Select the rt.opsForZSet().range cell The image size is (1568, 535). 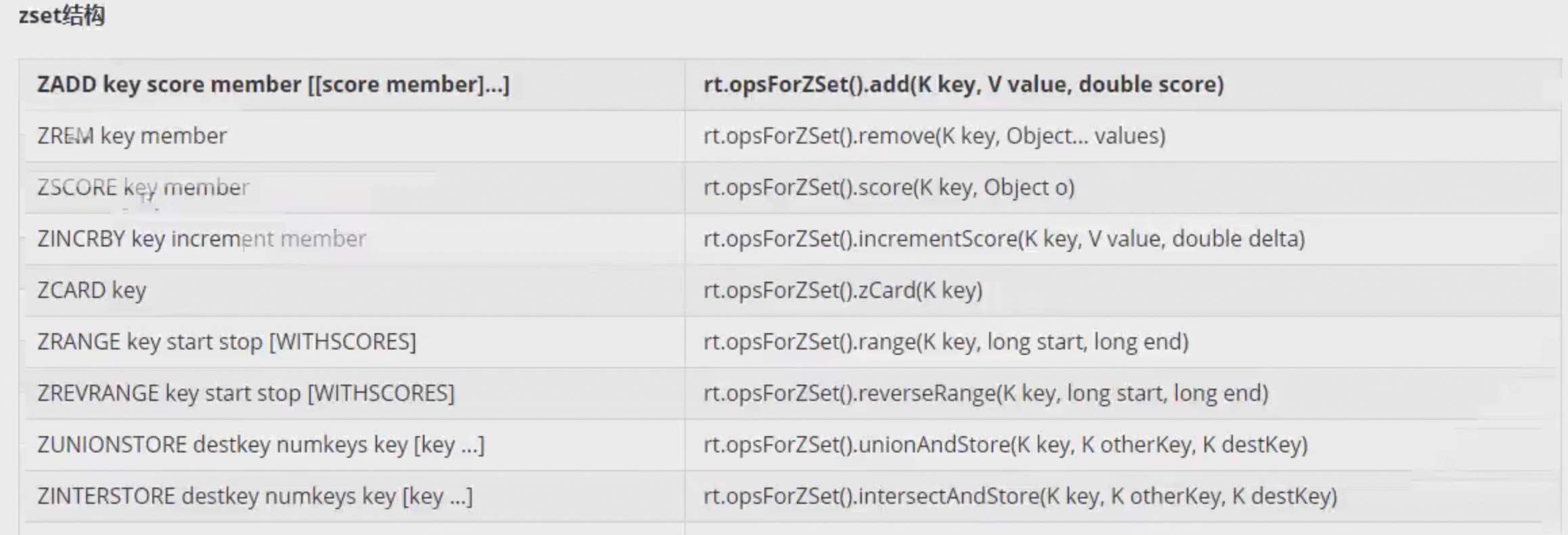coord(945,342)
